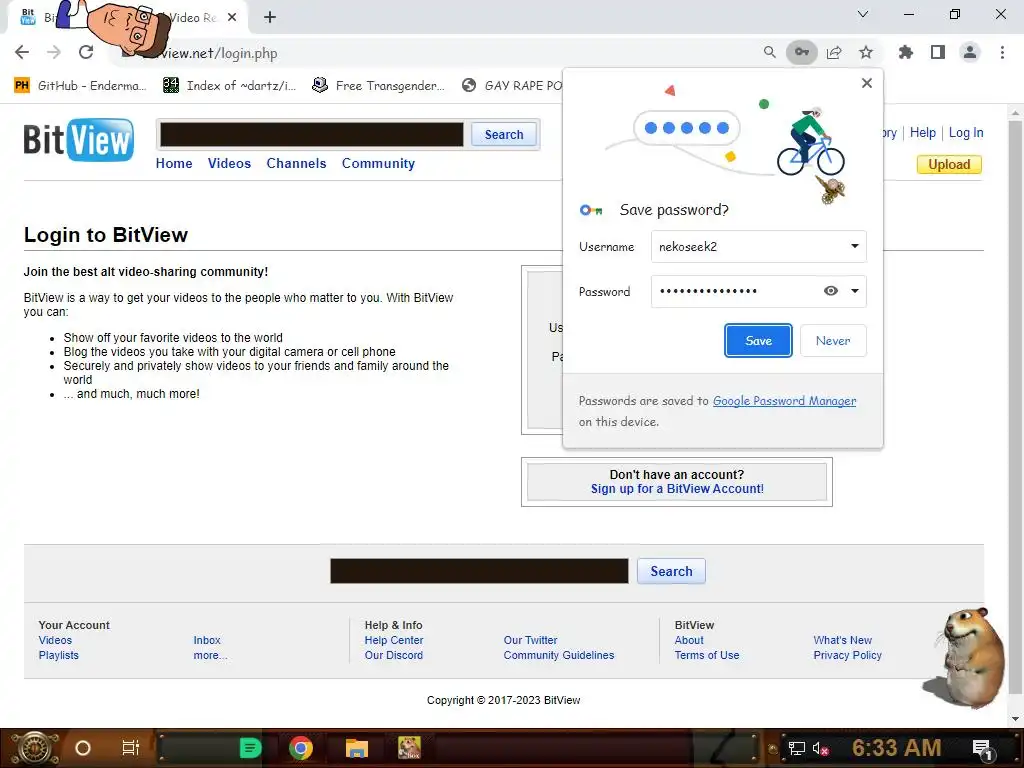Click the BitView logo
Viewport: 1024px width, 768px height.
coord(78,139)
